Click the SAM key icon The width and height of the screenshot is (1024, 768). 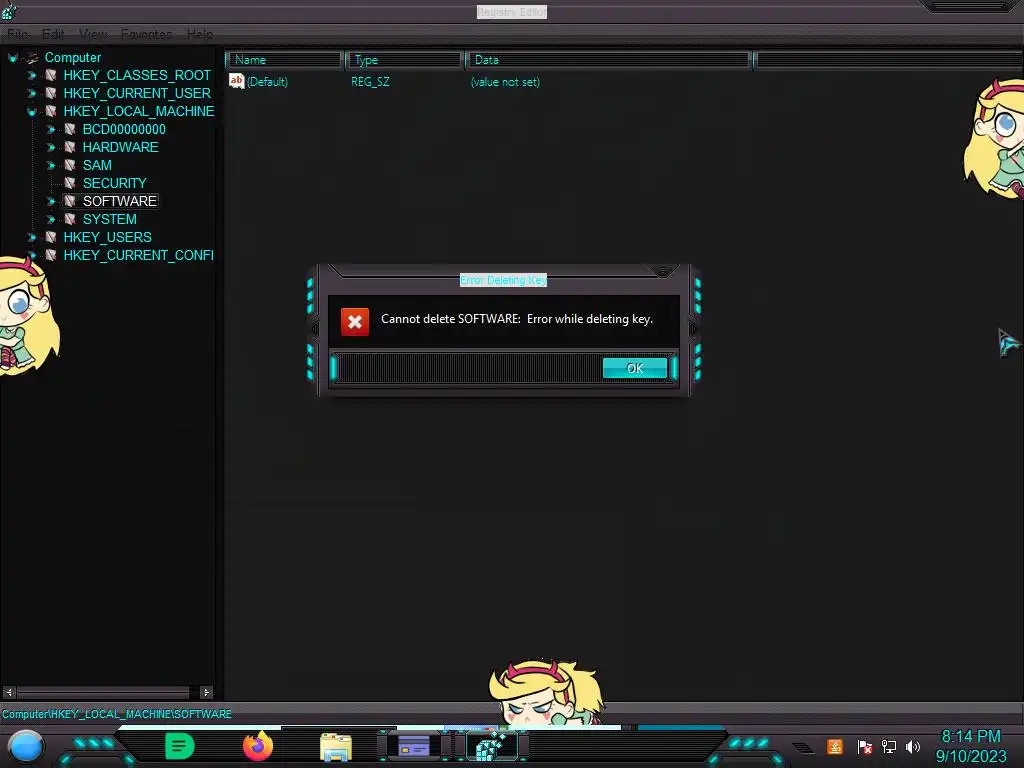[x=70, y=165]
